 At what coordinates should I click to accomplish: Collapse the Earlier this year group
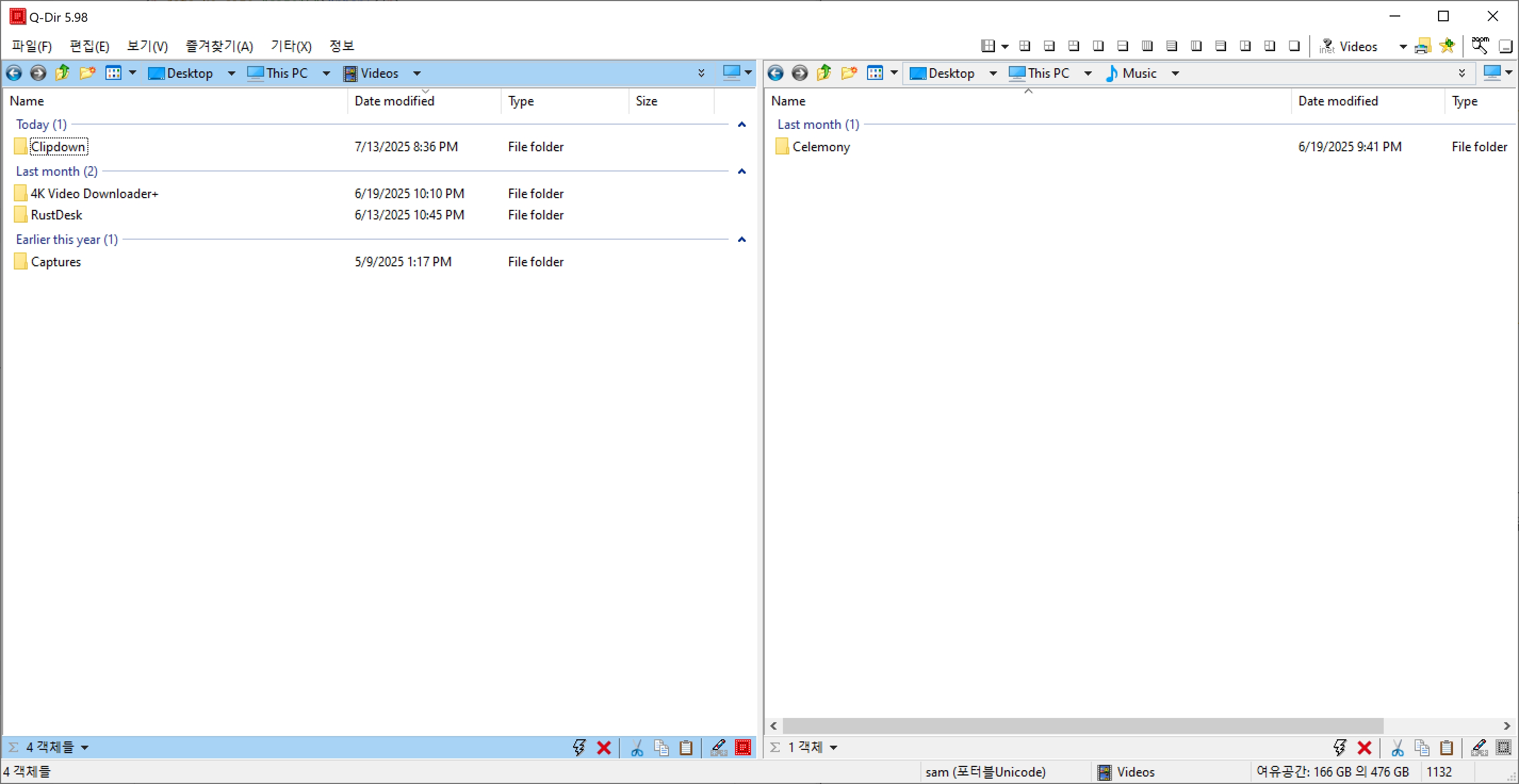point(742,239)
